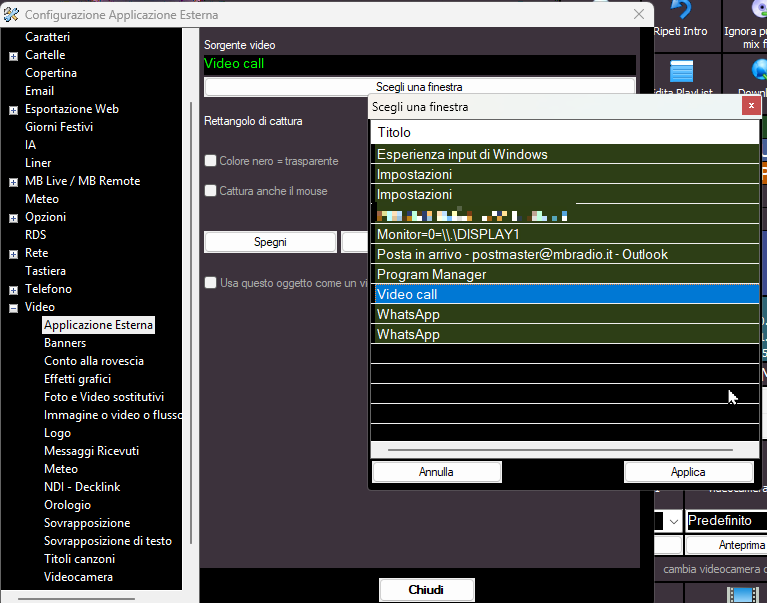The image size is (767, 603).
Task: Select Posta in arrivo Outlook row
Action: 565,254
